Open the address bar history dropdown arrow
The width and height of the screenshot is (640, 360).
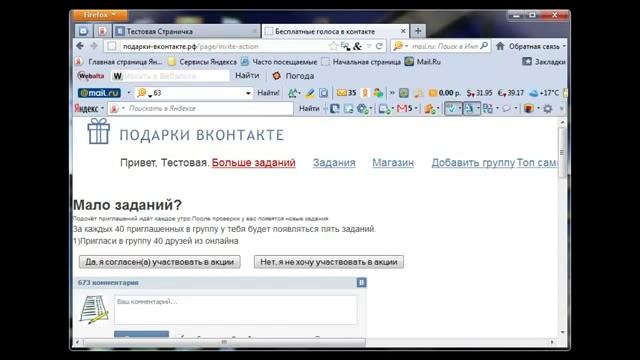click(369, 47)
